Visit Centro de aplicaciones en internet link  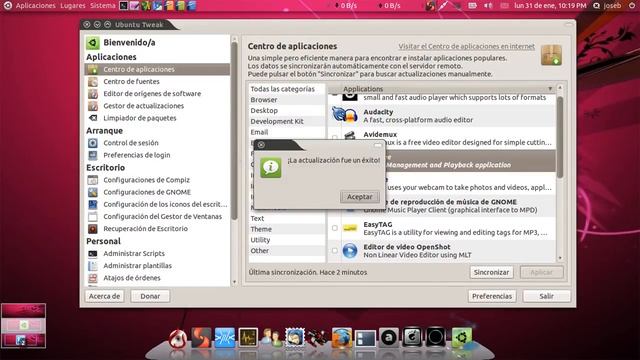tap(467, 47)
